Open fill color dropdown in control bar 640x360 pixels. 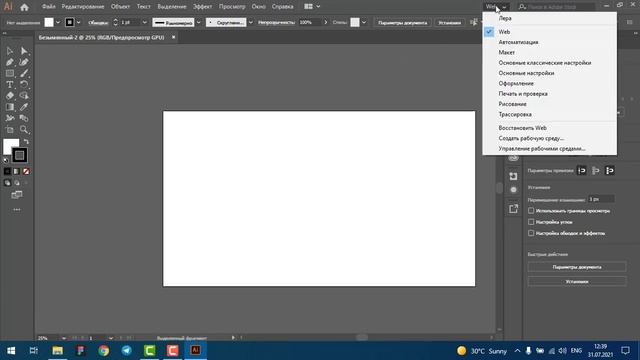pos(58,22)
